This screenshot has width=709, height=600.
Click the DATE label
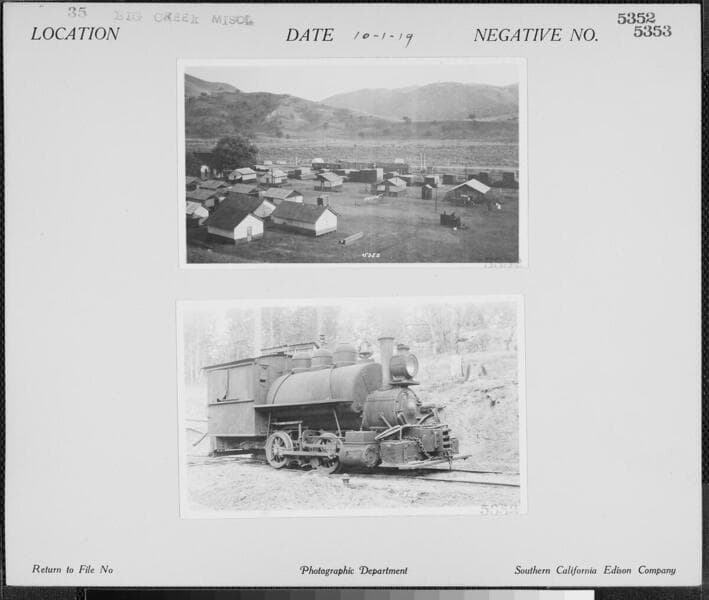309,35
